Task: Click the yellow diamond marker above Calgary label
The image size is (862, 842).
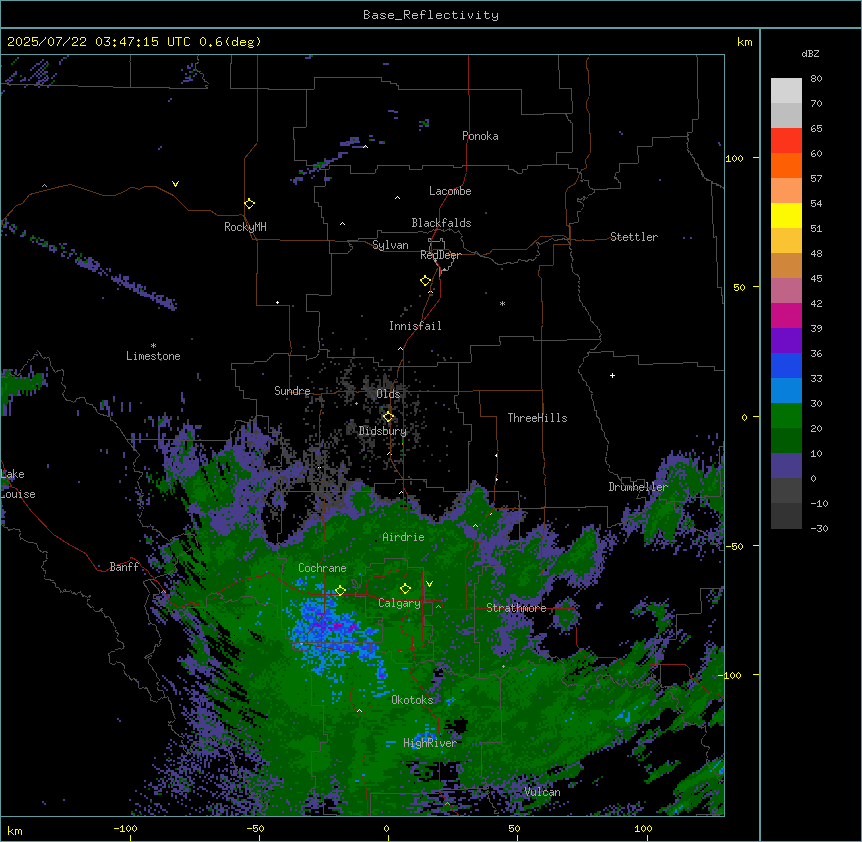Action: coord(405,589)
